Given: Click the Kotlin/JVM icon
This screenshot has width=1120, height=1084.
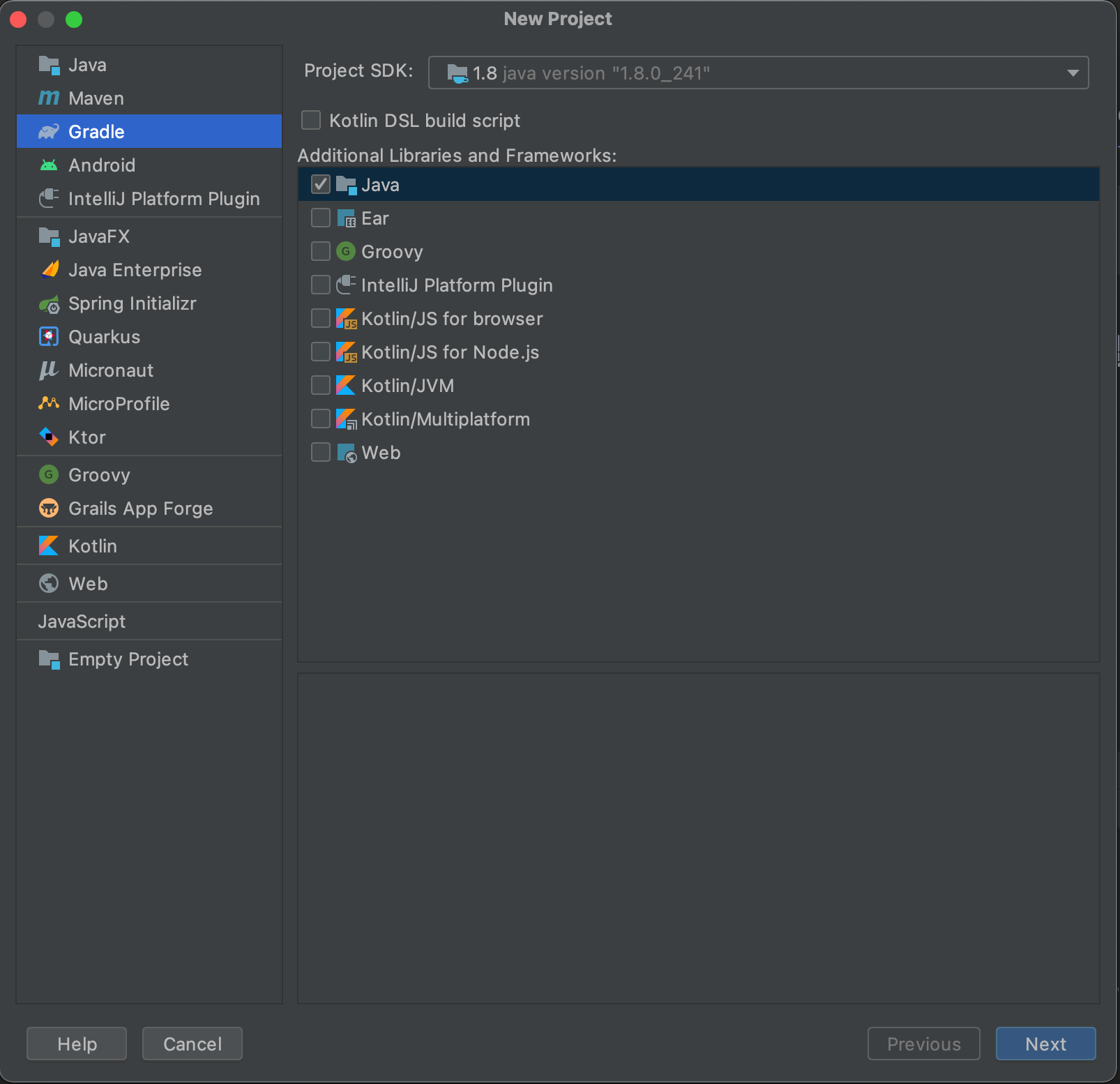Looking at the screenshot, I should tap(346, 386).
